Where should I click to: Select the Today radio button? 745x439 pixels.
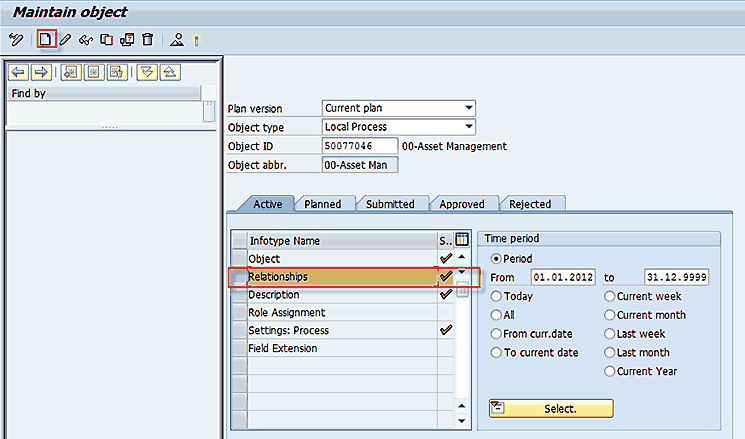pyautogui.click(x=496, y=296)
